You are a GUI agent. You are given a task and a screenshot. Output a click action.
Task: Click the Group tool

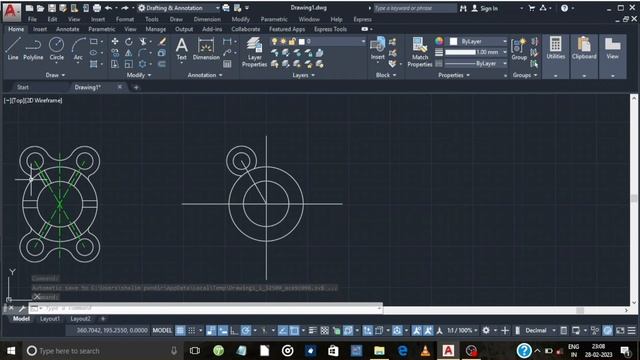[x=519, y=49]
